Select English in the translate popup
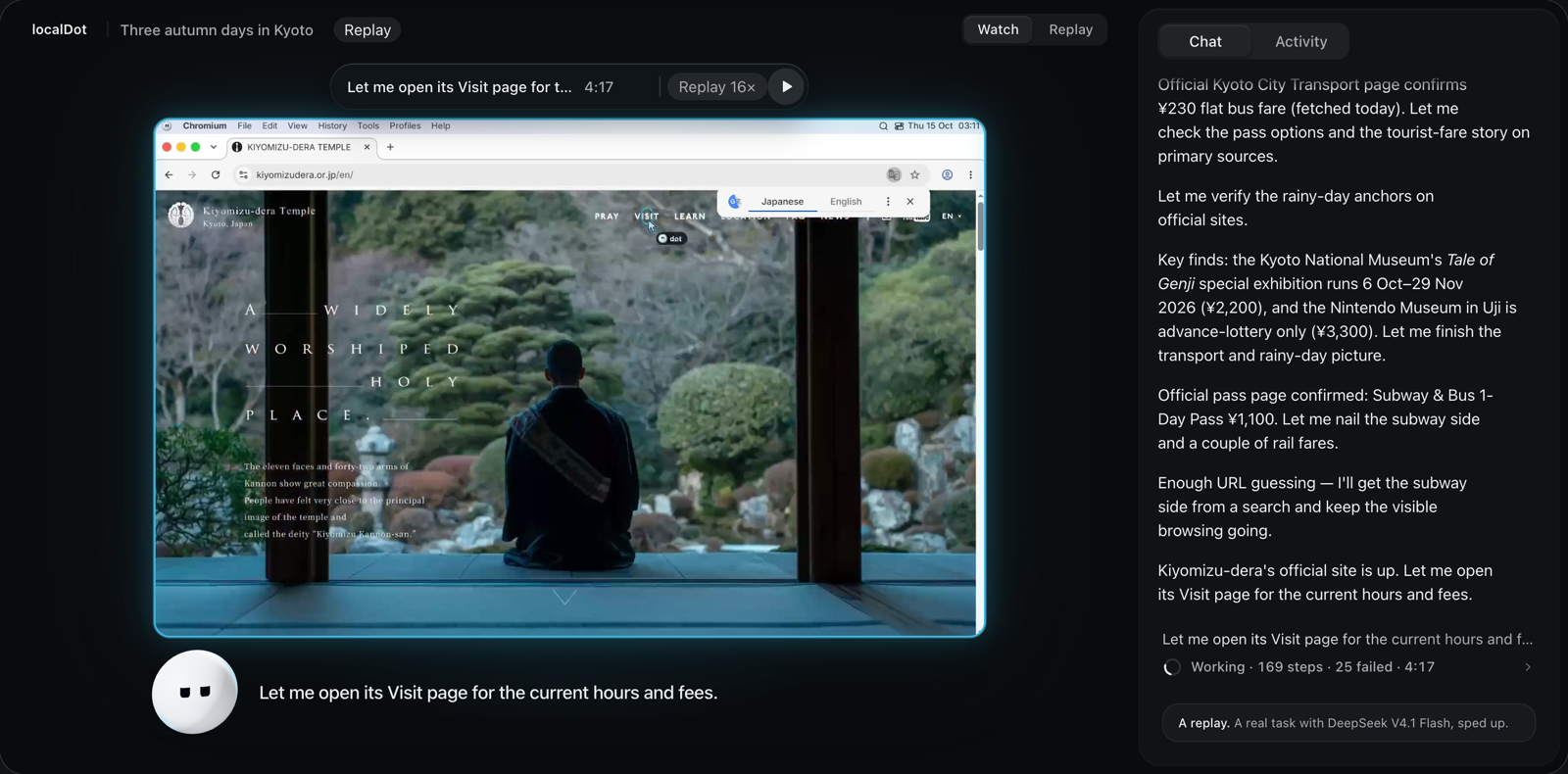The width and height of the screenshot is (1568, 774). (x=846, y=202)
